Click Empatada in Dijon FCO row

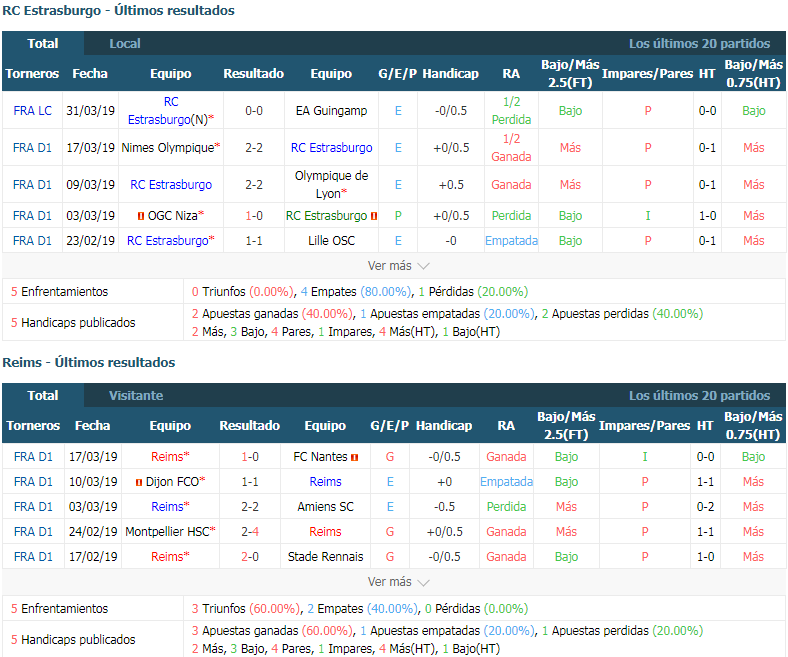pos(506,482)
